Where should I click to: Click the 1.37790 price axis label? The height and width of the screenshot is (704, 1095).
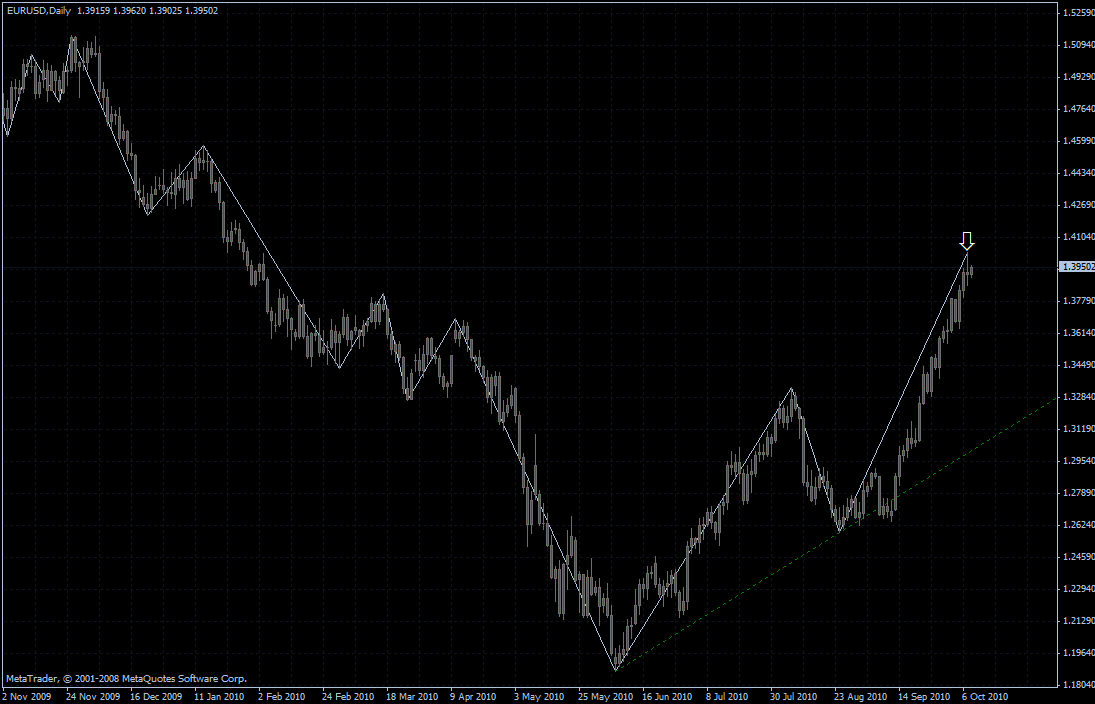click(1079, 301)
